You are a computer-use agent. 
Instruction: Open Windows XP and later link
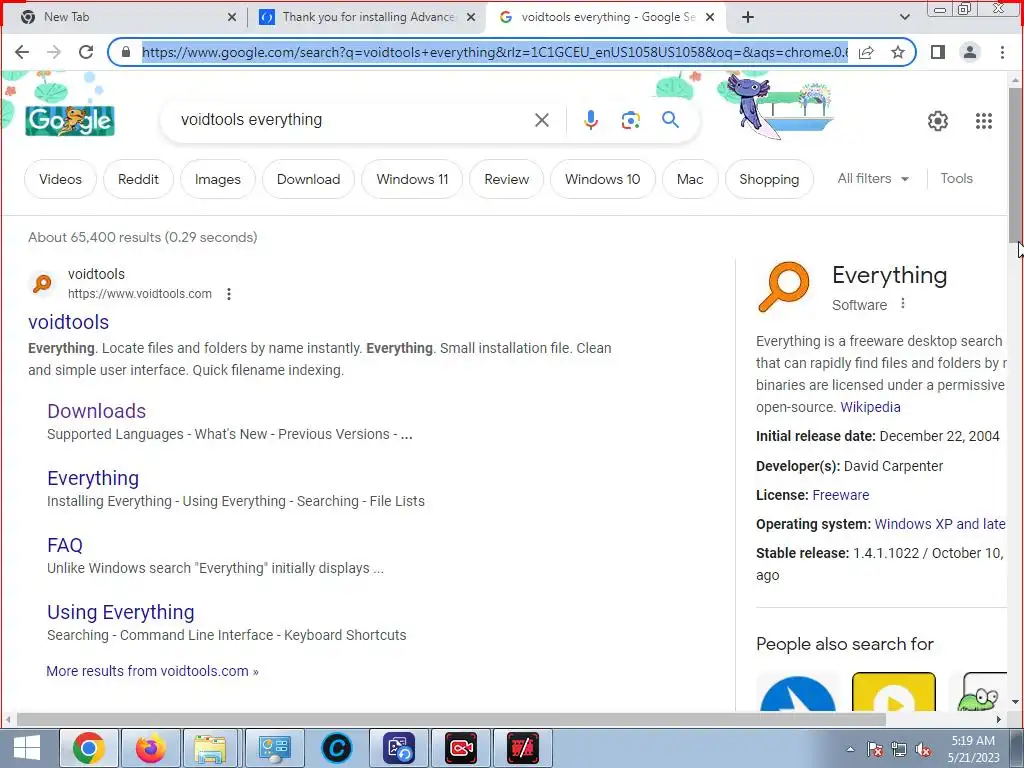[940, 524]
